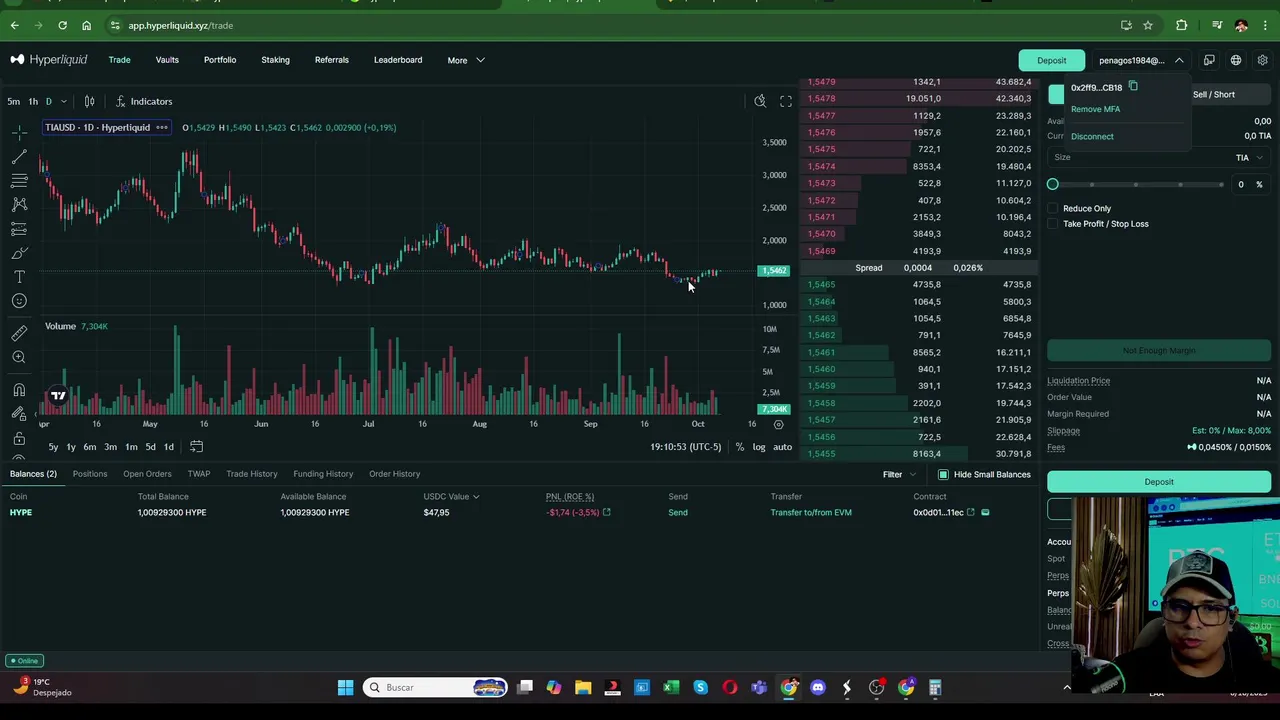Toggle magnet mode for drawings
This screenshot has width=1280, height=720.
[x=19, y=390]
